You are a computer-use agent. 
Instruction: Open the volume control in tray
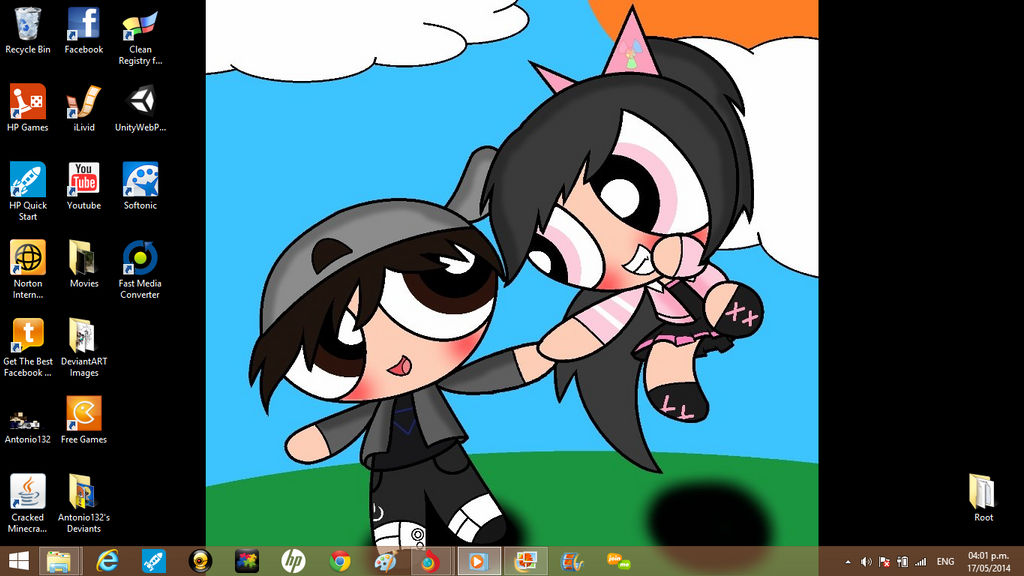(x=866, y=562)
